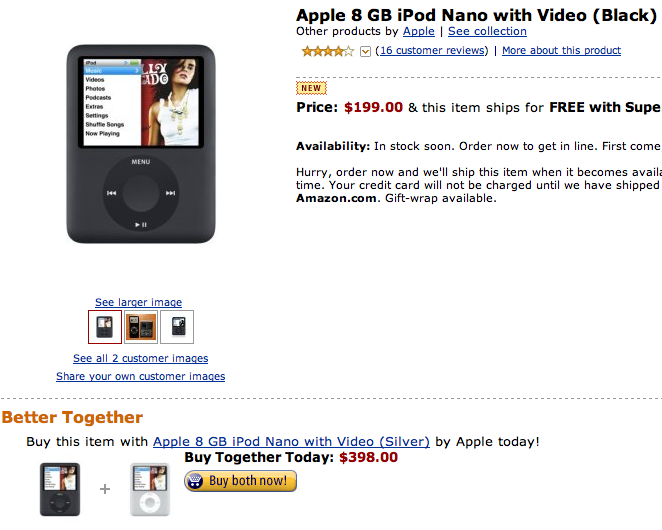Click the product title heading
Image resolution: width=662 pixels, height=530 pixels.
pyautogui.click(x=476, y=14)
